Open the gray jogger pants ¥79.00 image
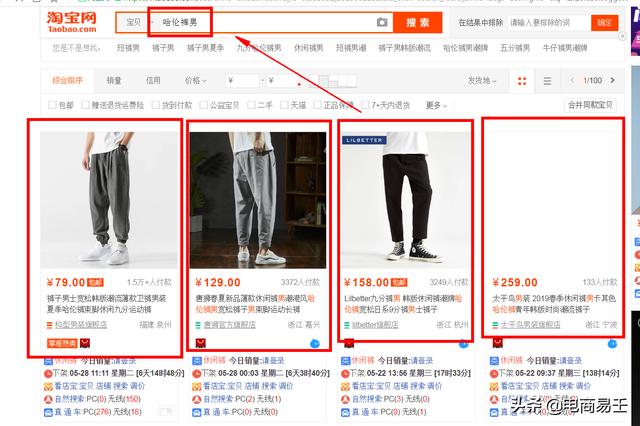The width and height of the screenshot is (640, 426). coord(109,200)
